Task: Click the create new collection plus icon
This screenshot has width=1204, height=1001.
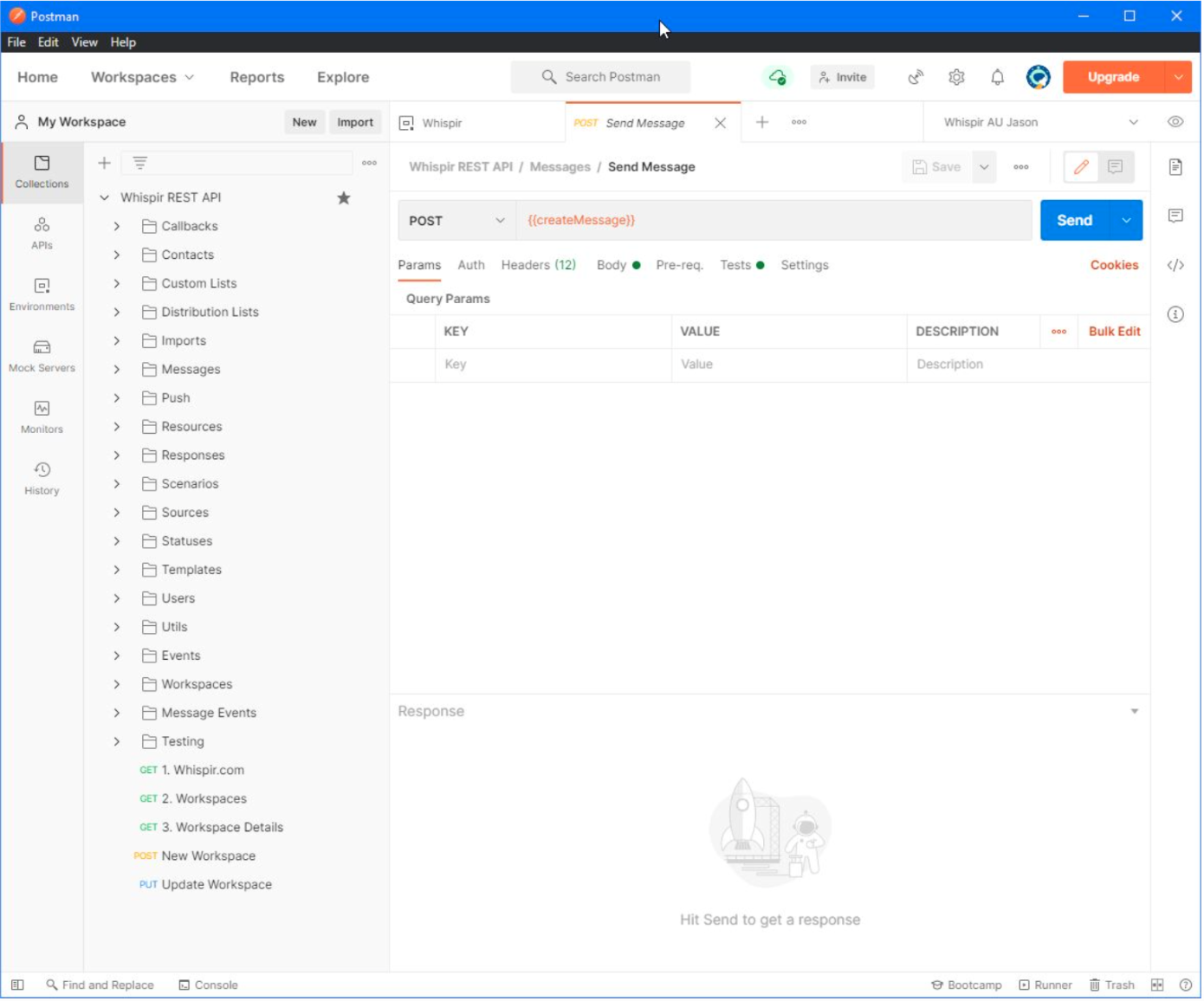Action: coord(104,163)
